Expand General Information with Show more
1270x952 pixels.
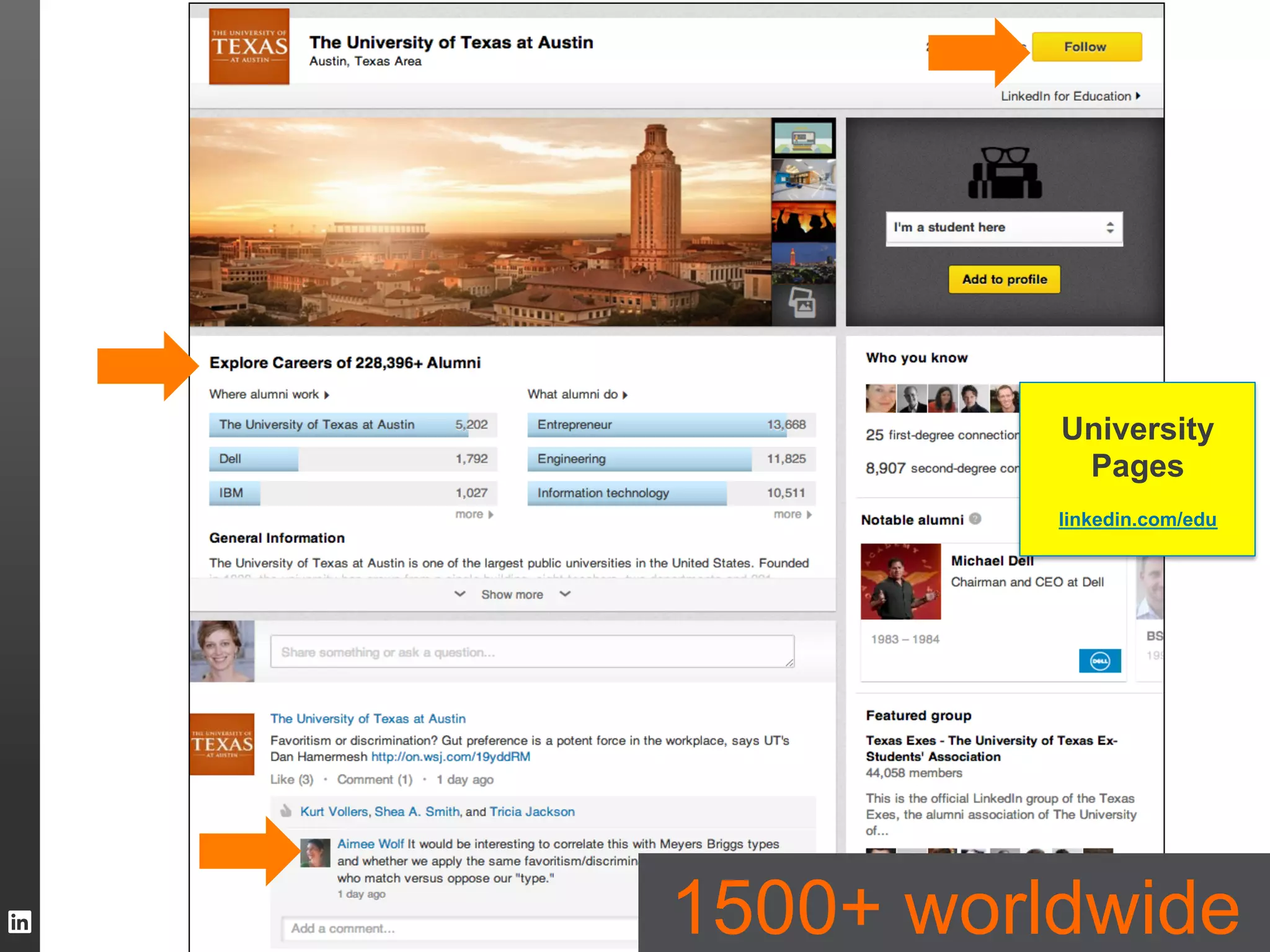pos(512,594)
